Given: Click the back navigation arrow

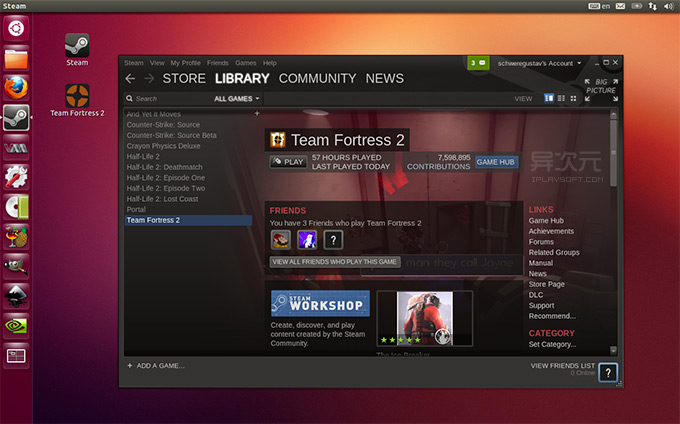Looking at the screenshot, I should click(x=130, y=78).
